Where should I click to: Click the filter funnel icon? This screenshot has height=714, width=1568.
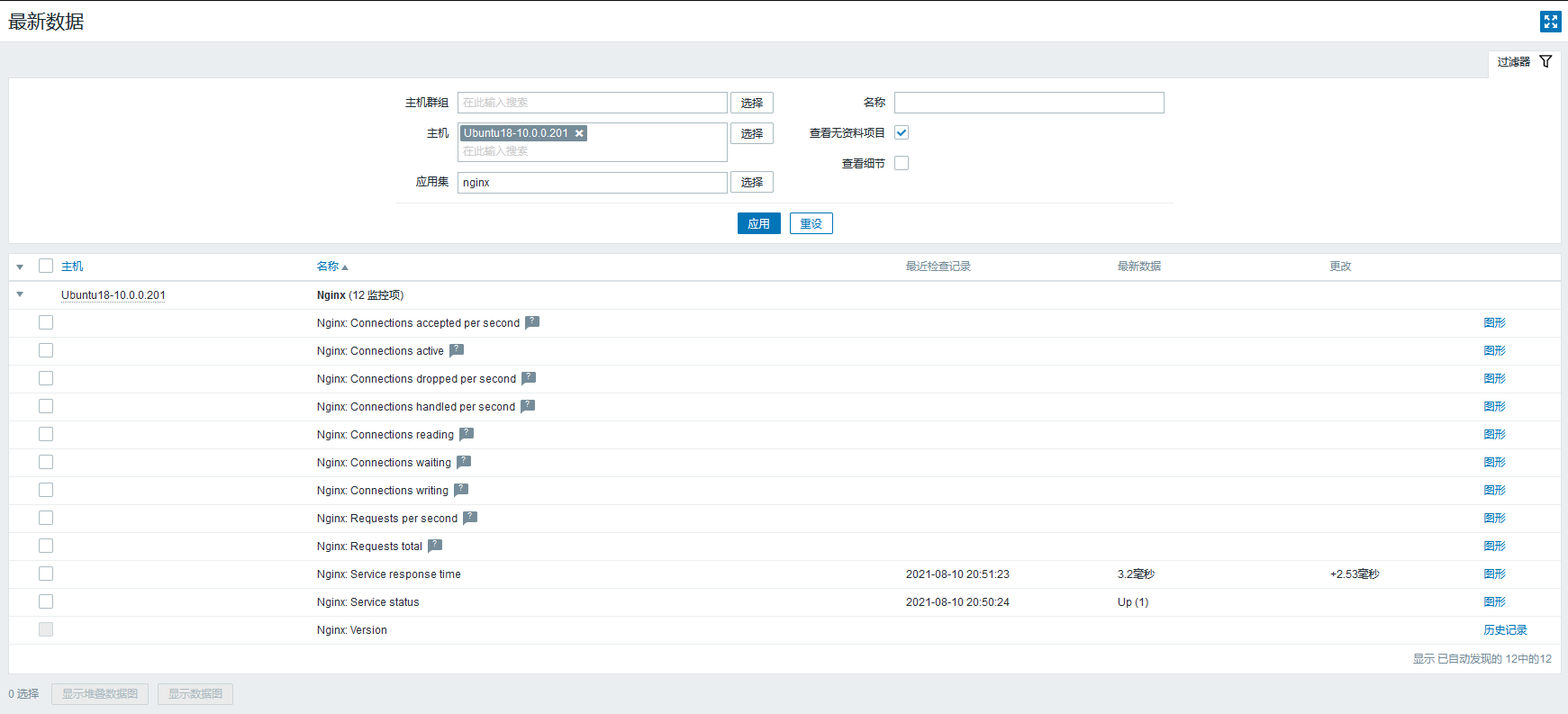1545,61
